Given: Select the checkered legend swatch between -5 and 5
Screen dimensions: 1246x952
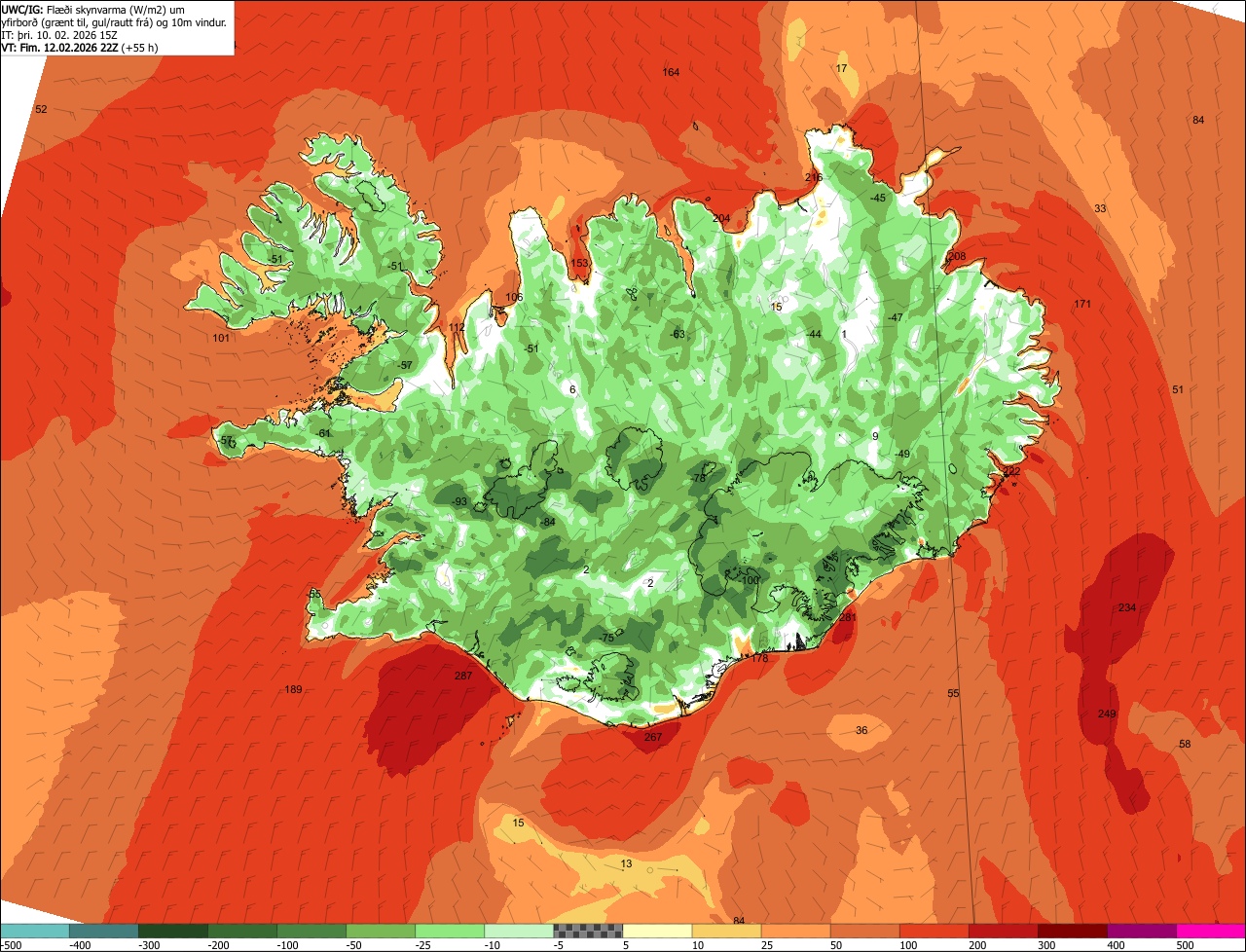Looking at the screenshot, I should pos(588,931).
